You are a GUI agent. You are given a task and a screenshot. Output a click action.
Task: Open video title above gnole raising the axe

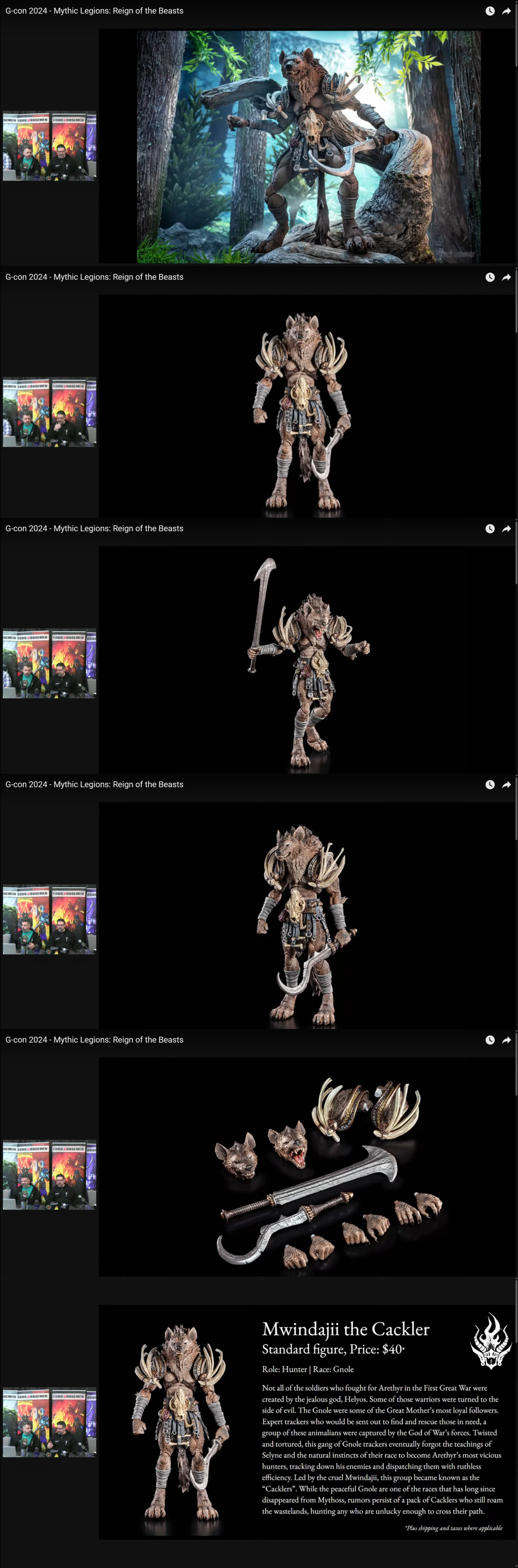94,528
